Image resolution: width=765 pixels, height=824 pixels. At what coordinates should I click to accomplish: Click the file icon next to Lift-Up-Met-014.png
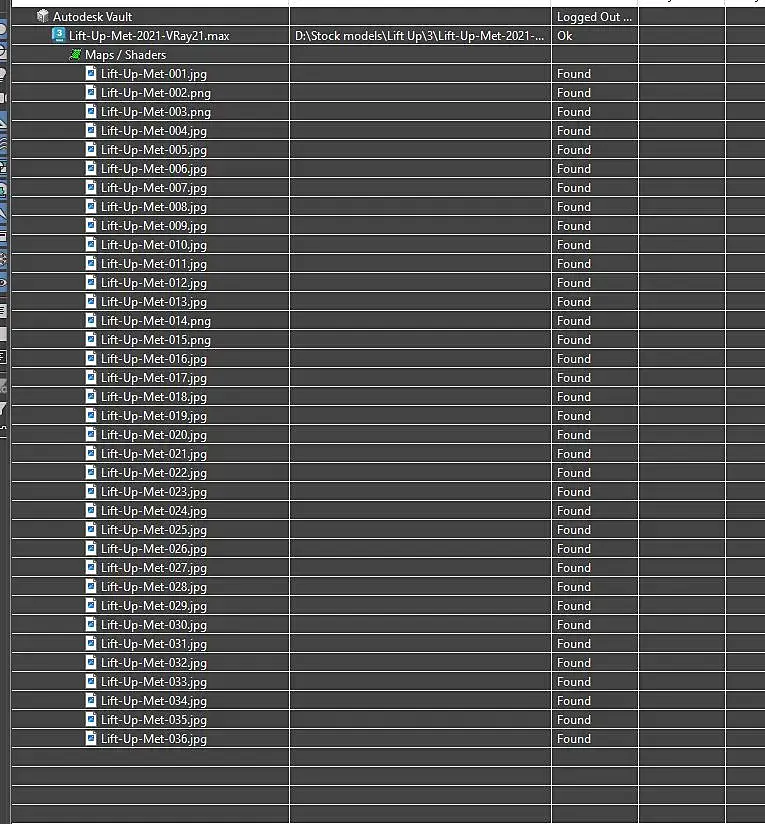(x=91, y=320)
